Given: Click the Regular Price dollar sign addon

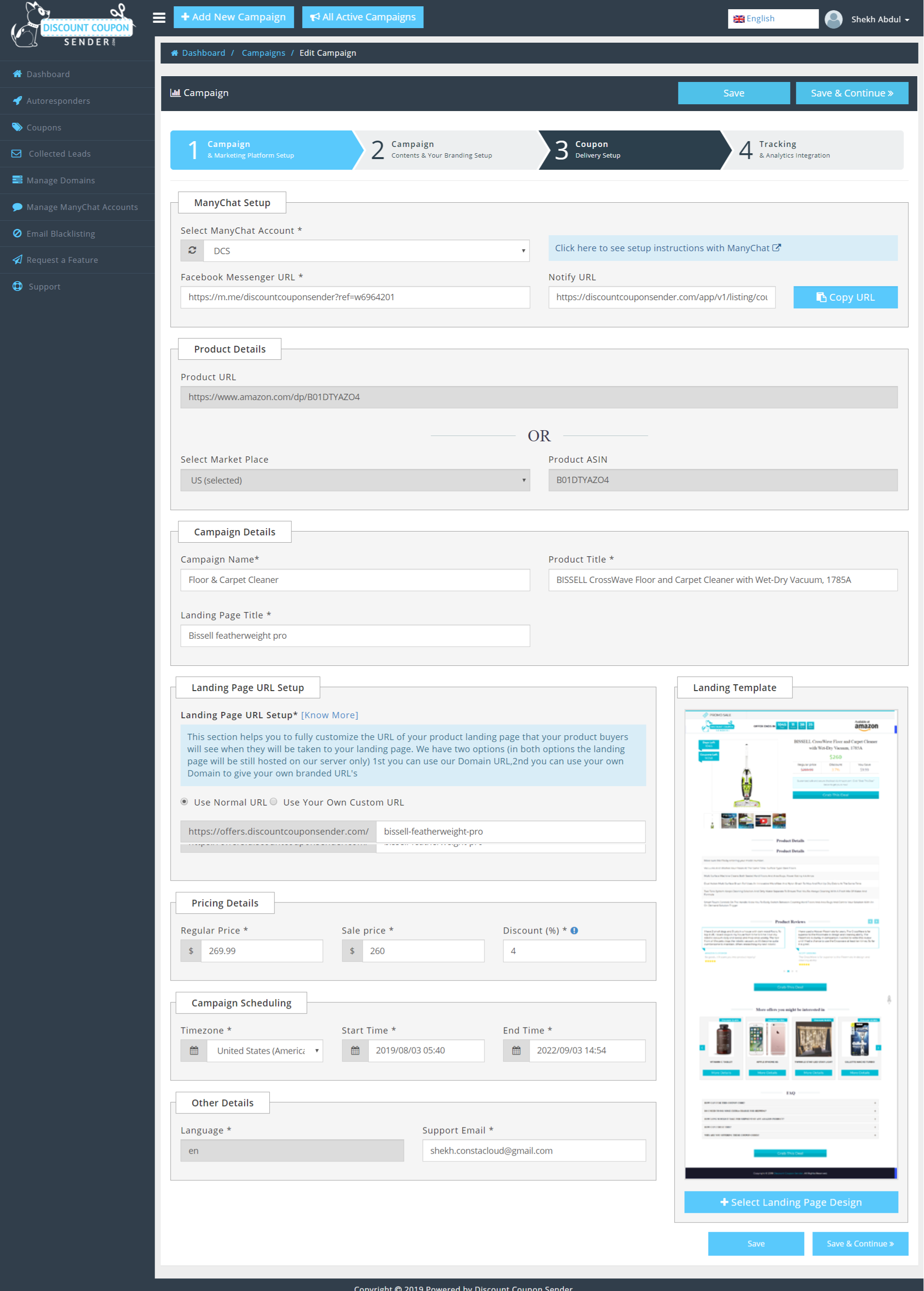Looking at the screenshot, I should [191, 951].
